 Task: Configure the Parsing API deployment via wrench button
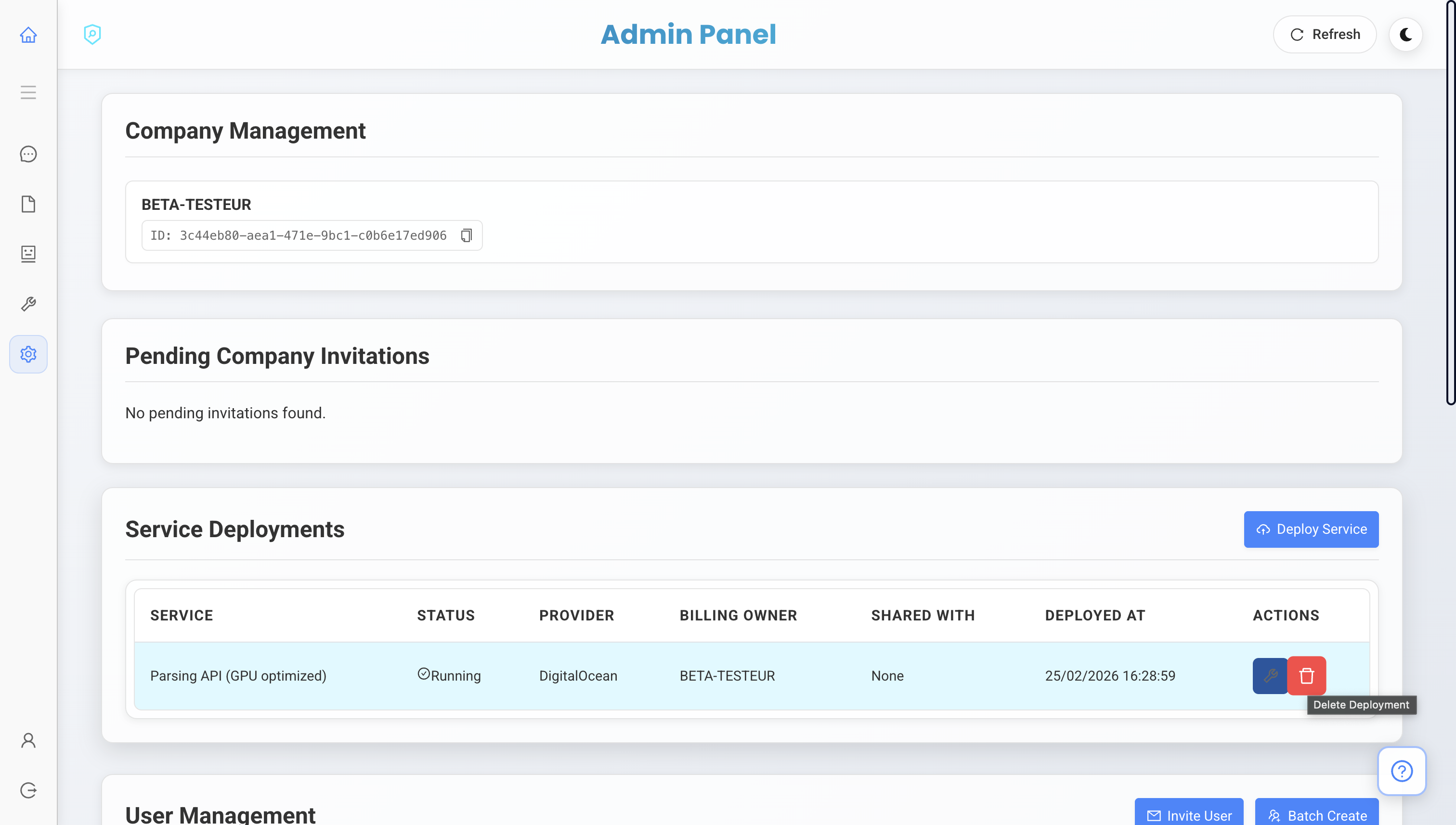[1270, 675]
